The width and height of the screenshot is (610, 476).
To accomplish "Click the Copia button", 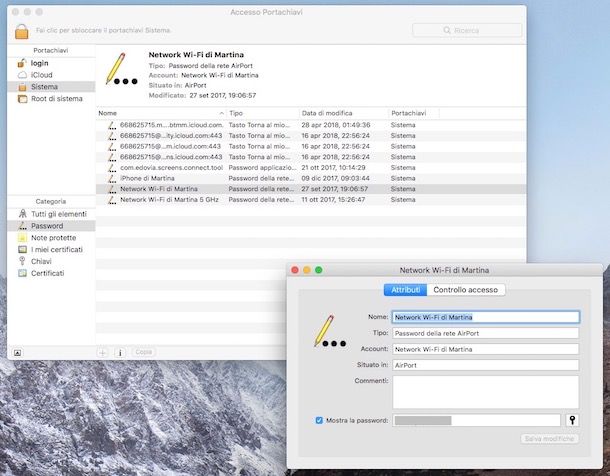I will tap(144, 352).
